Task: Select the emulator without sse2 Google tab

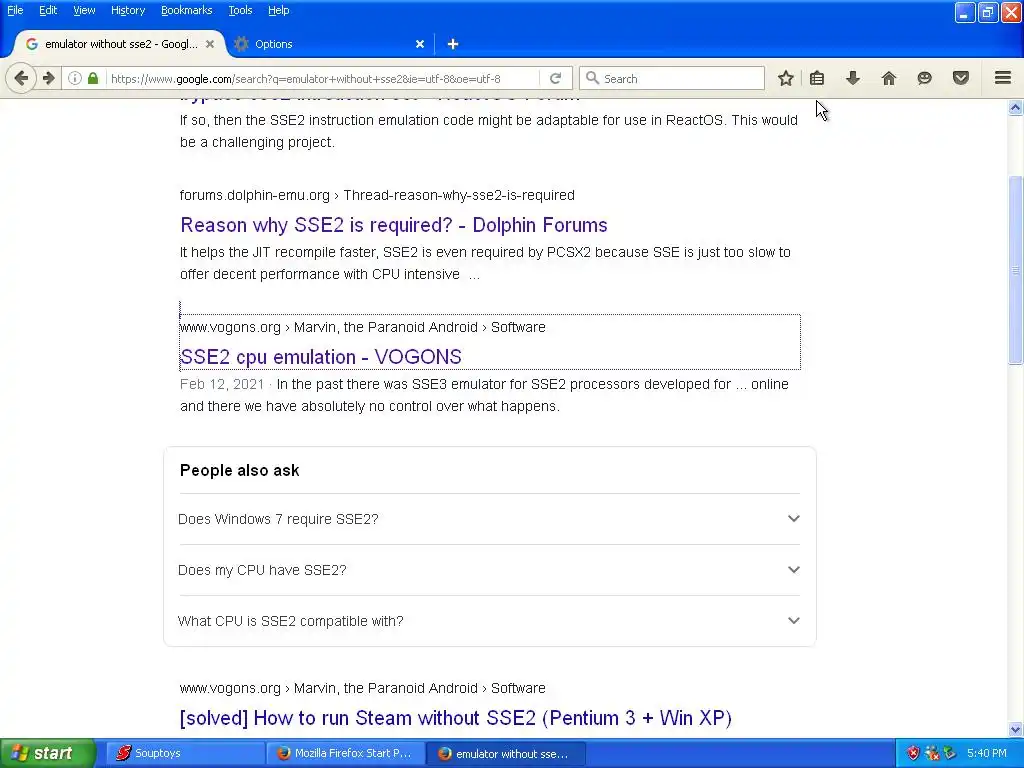Action: tap(119, 44)
